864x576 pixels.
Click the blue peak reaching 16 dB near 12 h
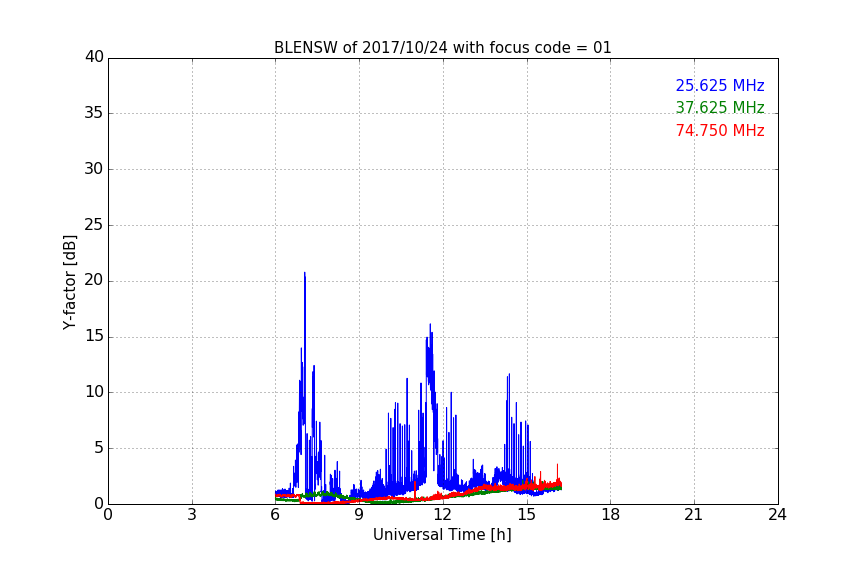click(430, 325)
